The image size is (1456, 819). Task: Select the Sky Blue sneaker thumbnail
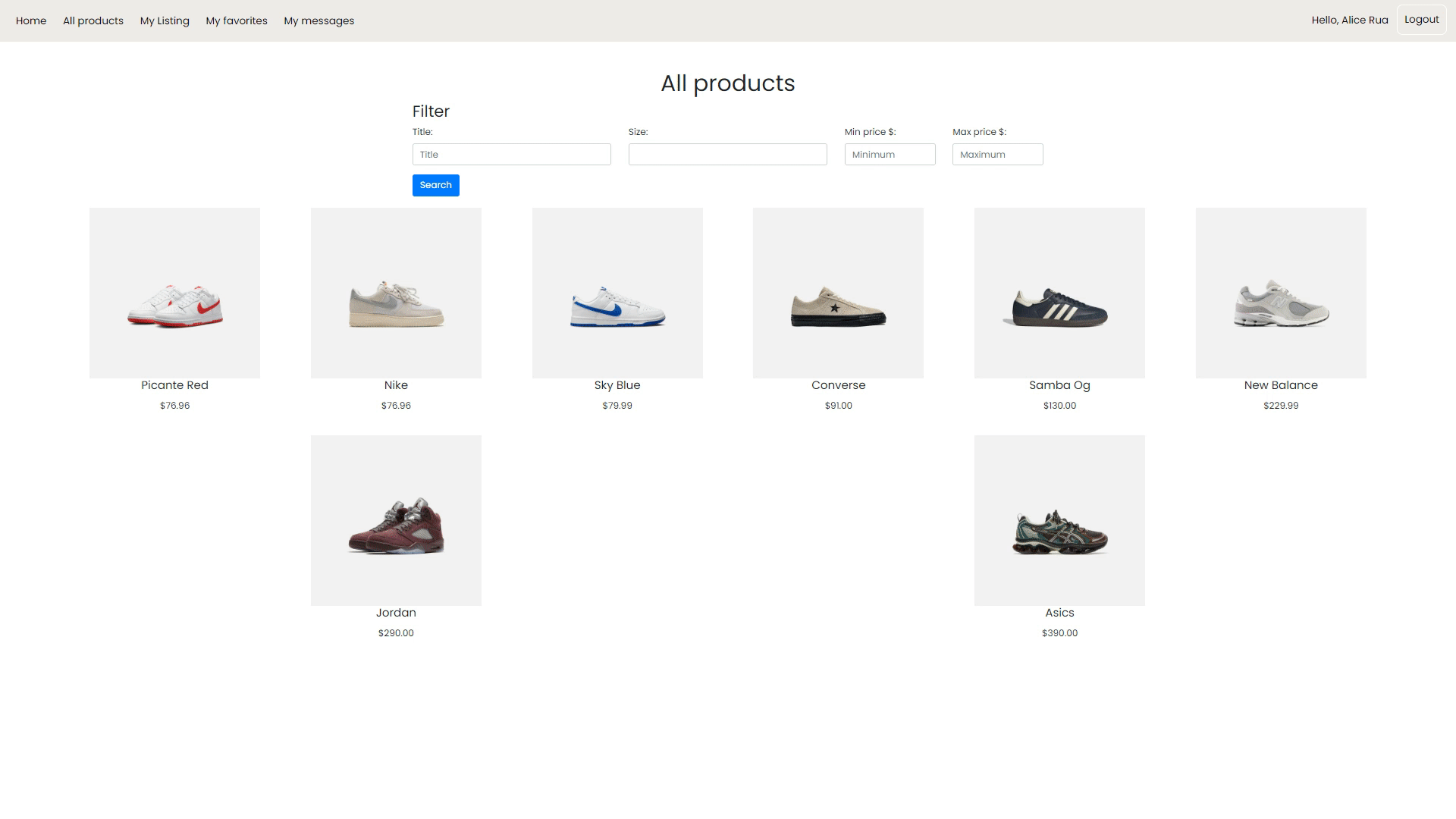coord(617,293)
